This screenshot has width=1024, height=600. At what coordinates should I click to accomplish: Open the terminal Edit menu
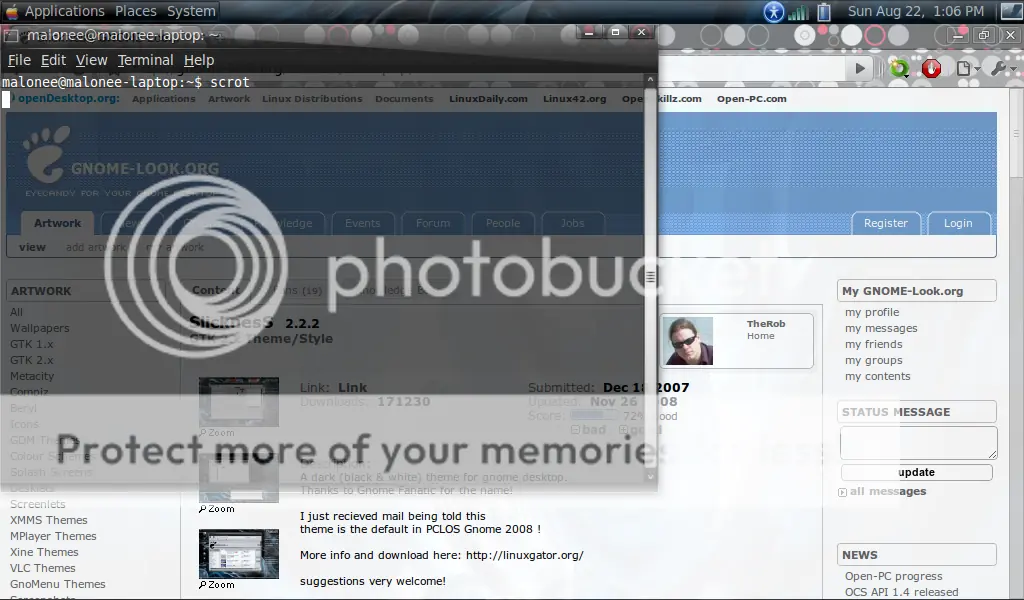pyautogui.click(x=54, y=60)
